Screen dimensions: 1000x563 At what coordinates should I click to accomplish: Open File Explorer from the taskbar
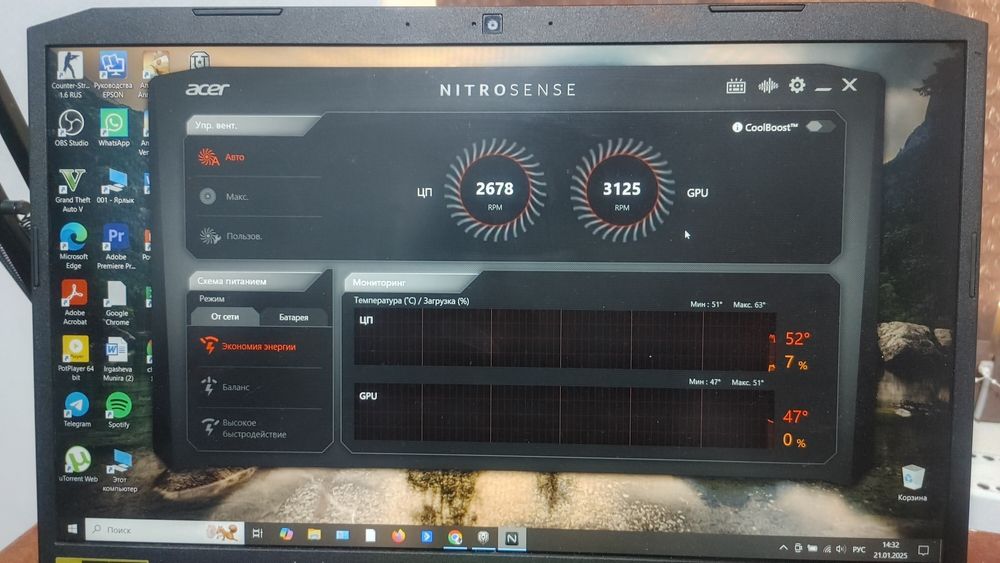click(x=314, y=534)
